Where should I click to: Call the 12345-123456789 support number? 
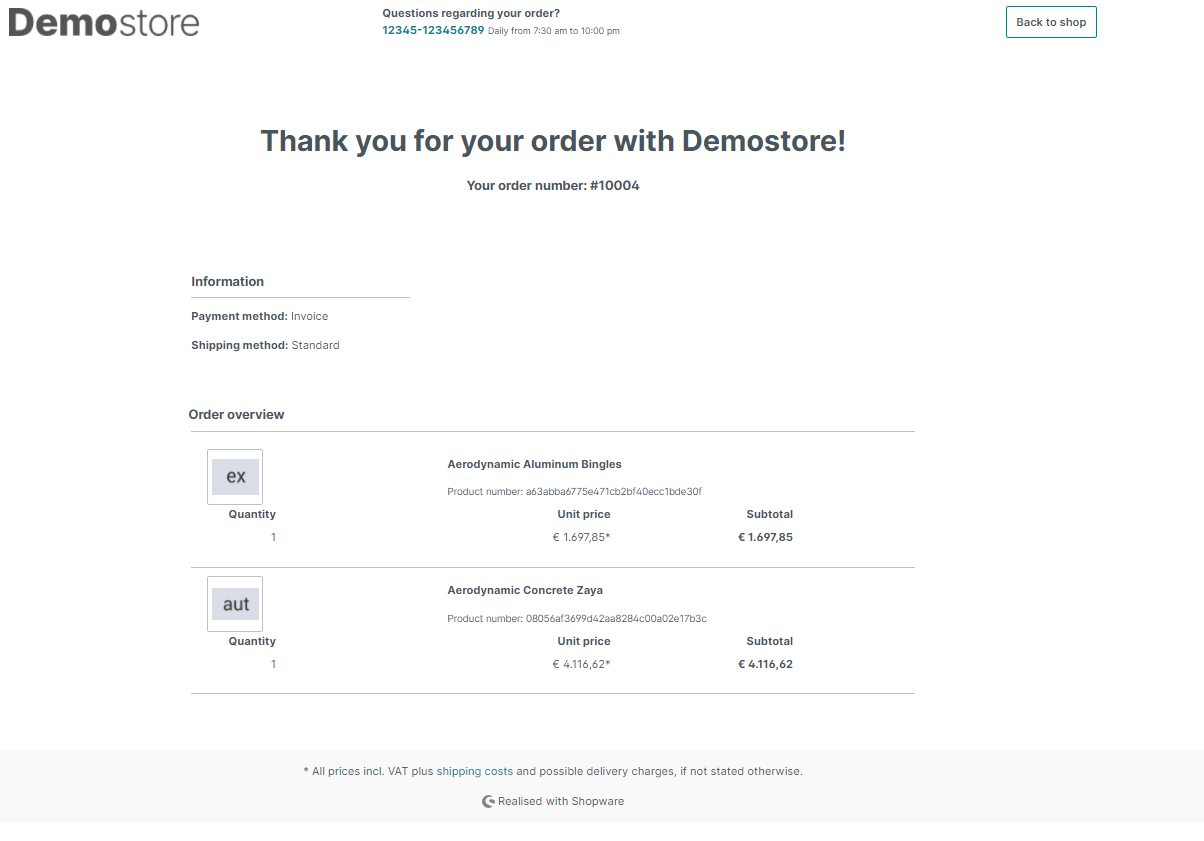pyautogui.click(x=433, y=30)
